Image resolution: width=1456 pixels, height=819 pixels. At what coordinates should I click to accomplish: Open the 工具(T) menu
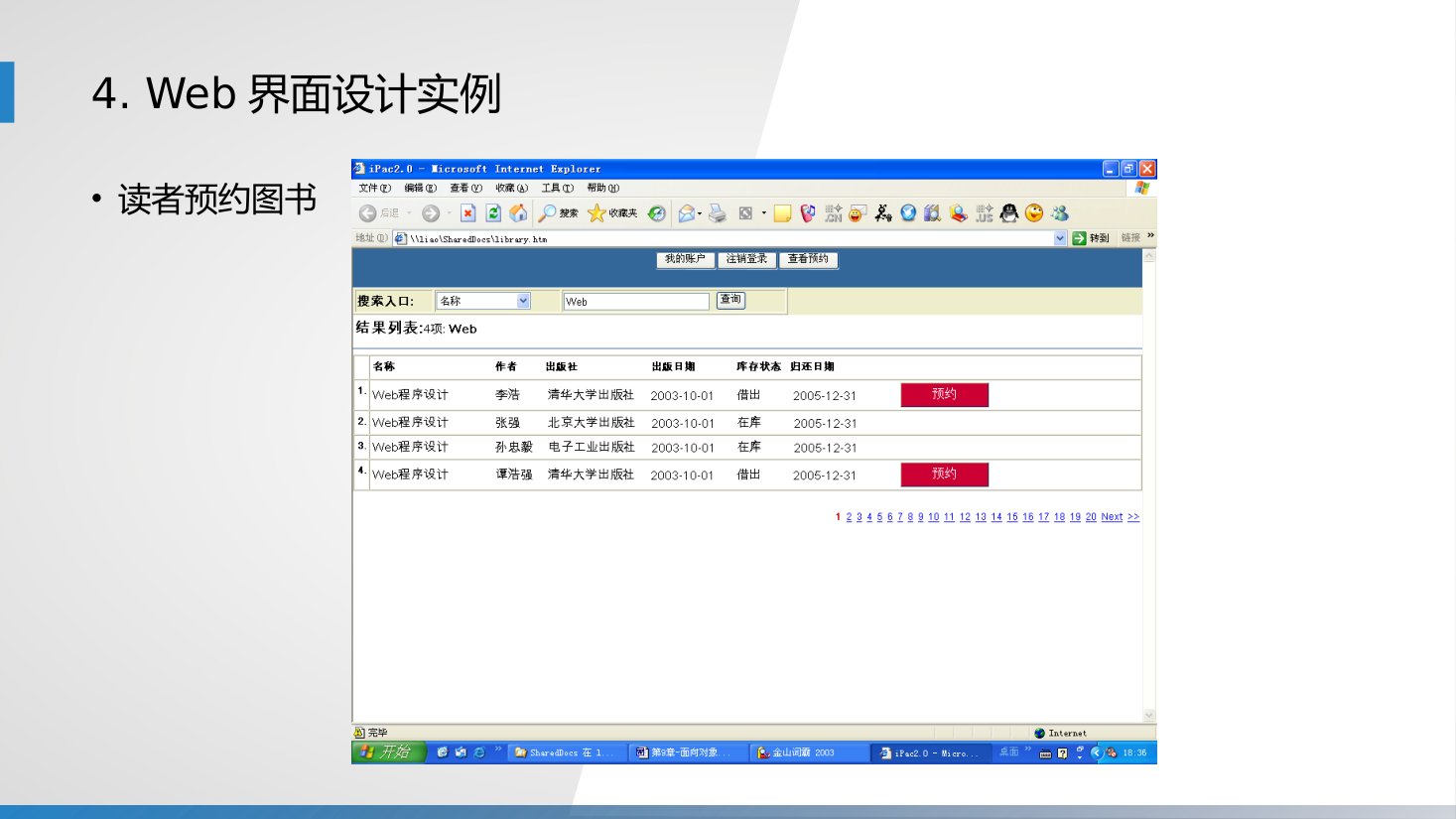pos(557,188)
